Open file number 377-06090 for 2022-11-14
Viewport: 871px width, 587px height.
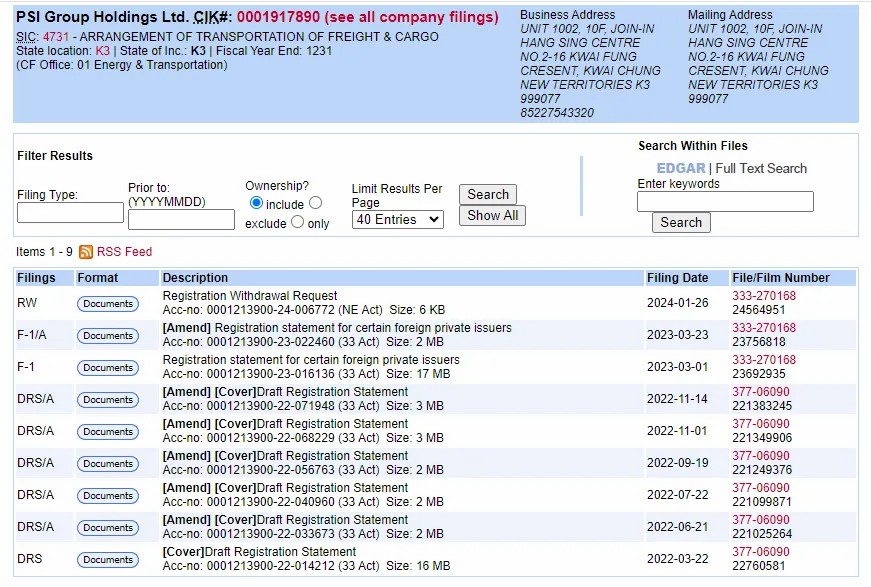pyautogui.click(x=760, y=392)
